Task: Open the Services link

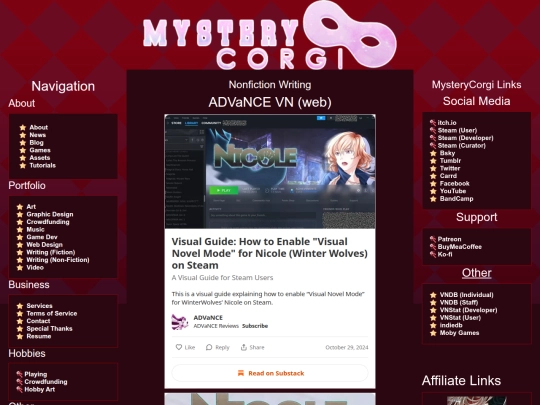Action: (x=40, y=306)
